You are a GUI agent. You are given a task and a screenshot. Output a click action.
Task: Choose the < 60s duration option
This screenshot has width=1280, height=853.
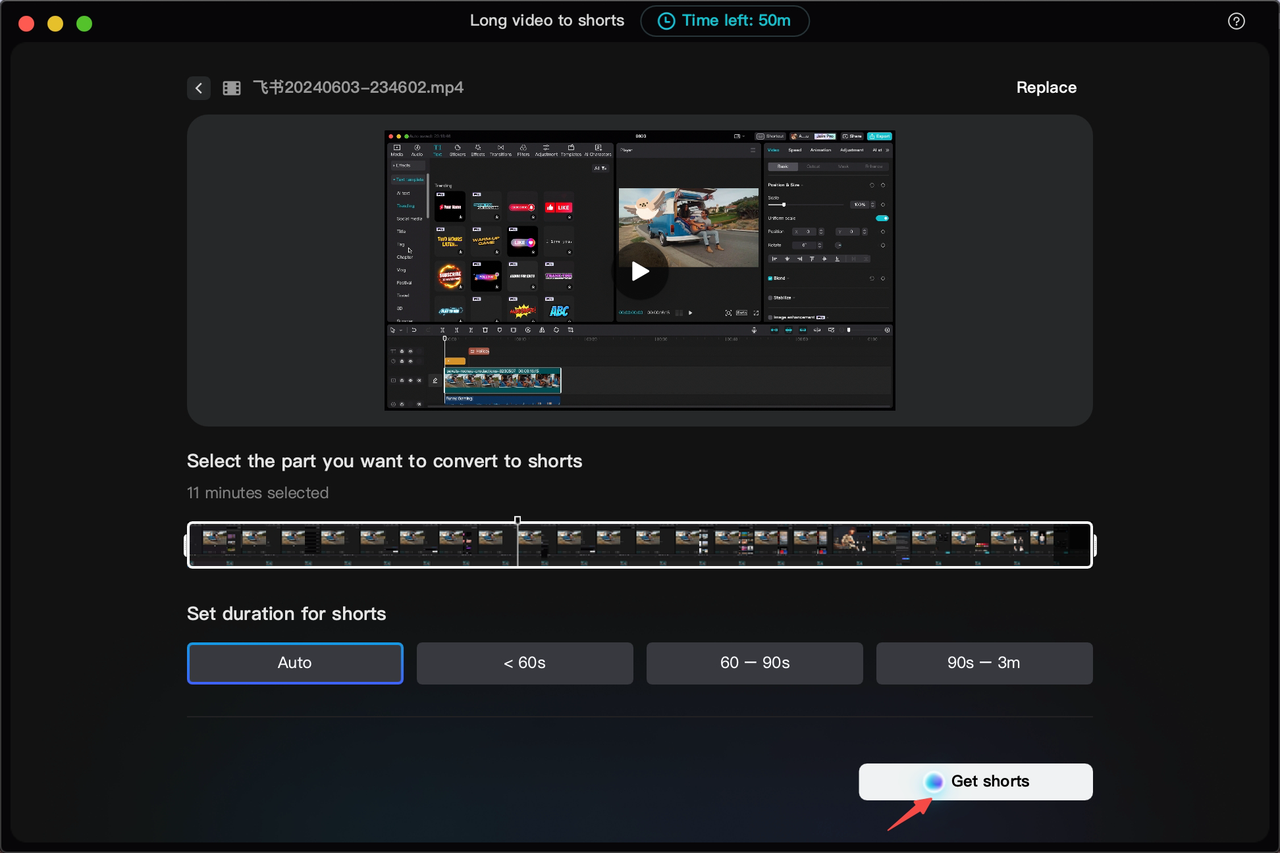[x=524, y=663]
